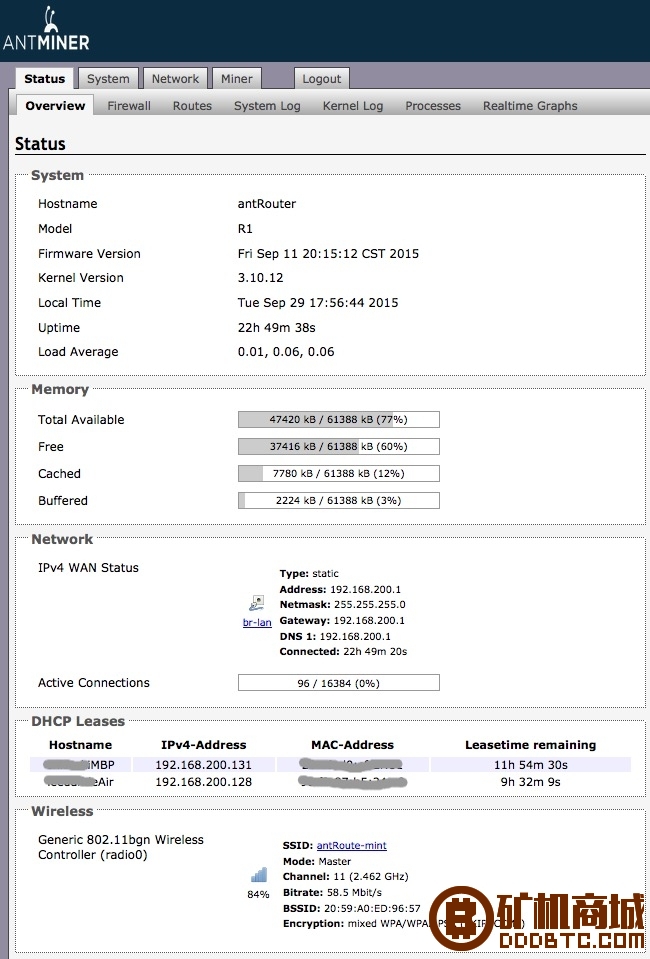Click the BSSID 20:59:A0:ED:96:57 line
650x959 pixels.
click(x=352, y=908)
